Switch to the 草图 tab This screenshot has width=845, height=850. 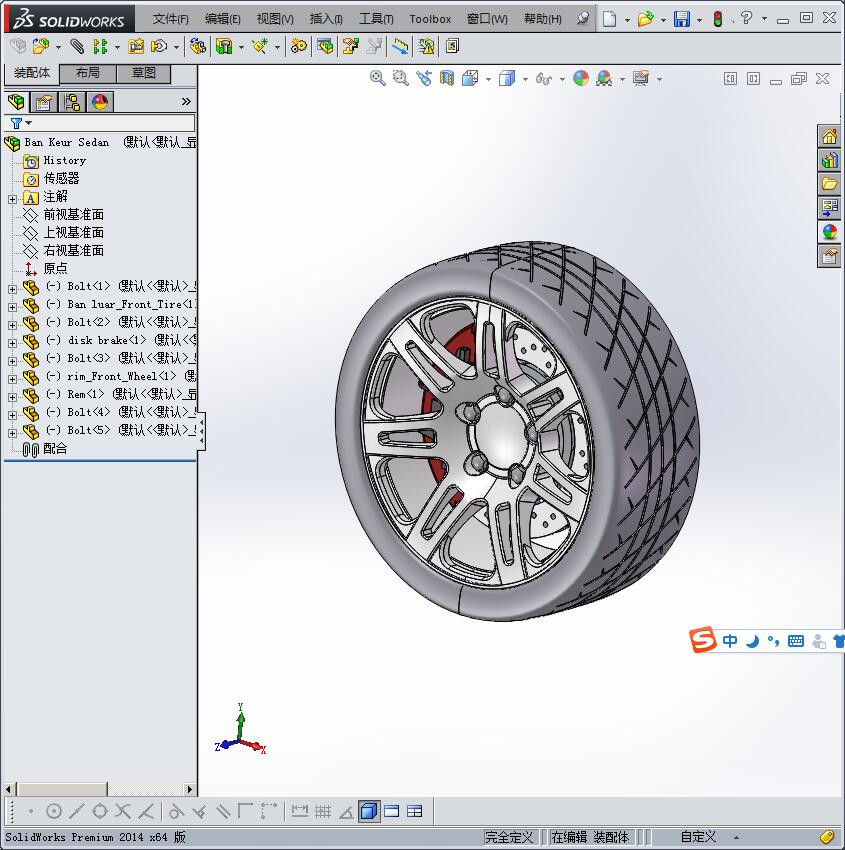pyautogui.click(x=144, y=73)
